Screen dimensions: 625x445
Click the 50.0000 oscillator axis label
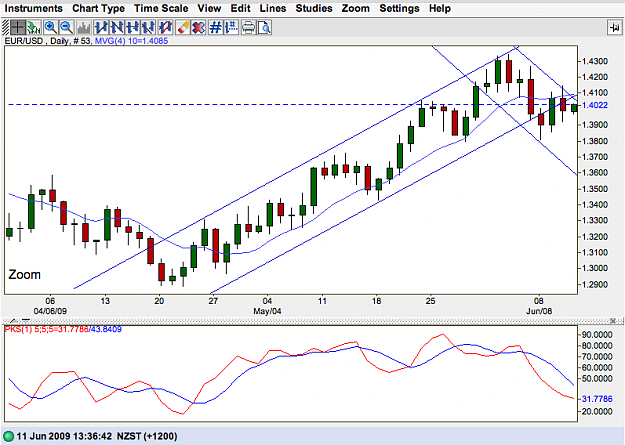pyautogui.click(x=597, y=378)
